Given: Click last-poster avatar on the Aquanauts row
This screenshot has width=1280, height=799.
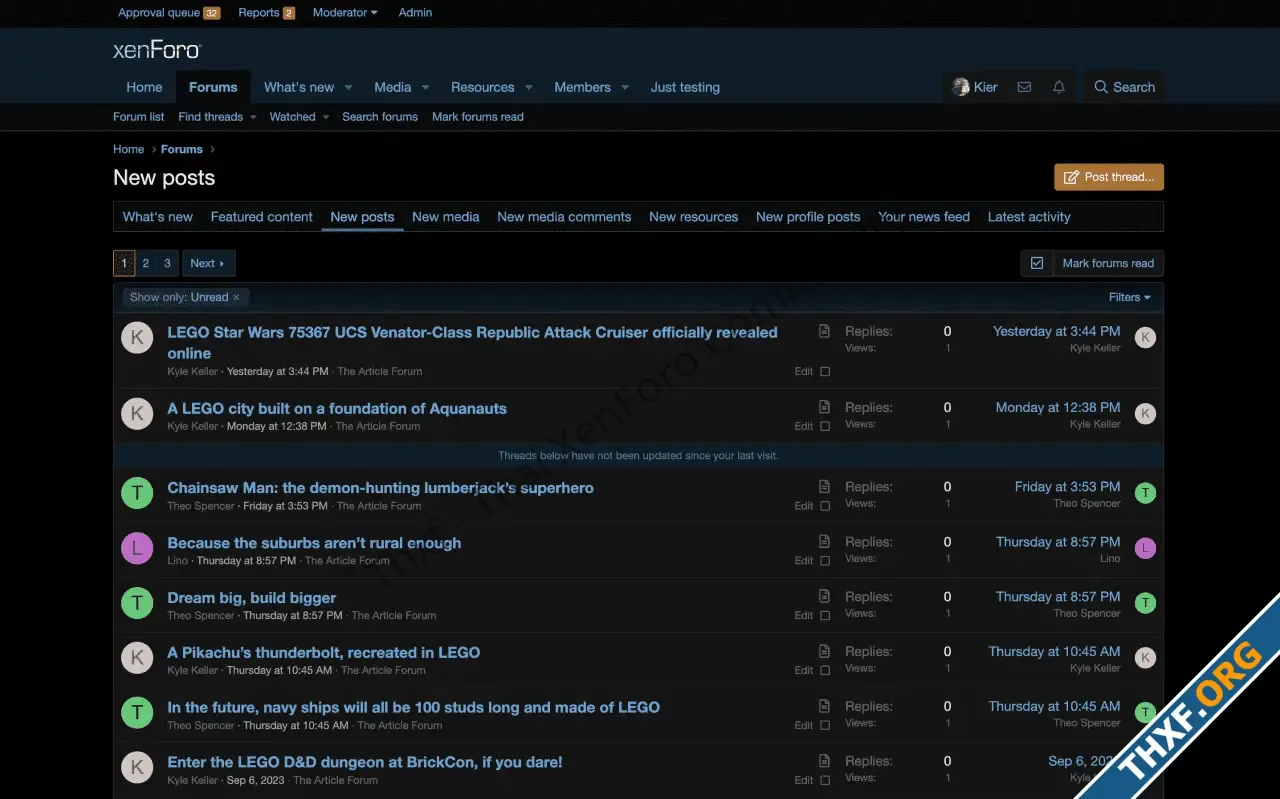Looking at the screenshot, I should pos(1145,413).
